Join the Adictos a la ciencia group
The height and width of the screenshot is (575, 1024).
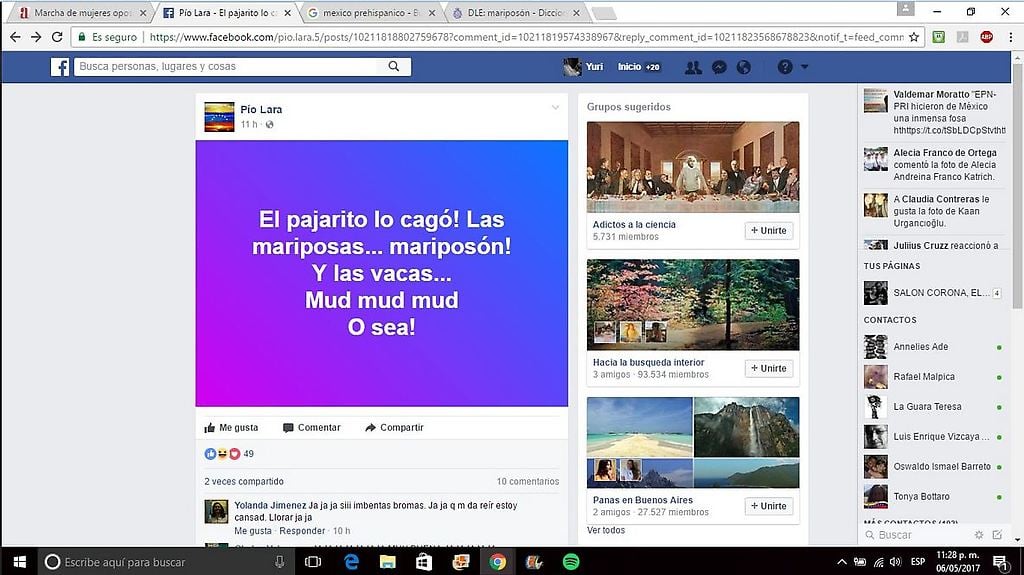[x=768, y=231]
